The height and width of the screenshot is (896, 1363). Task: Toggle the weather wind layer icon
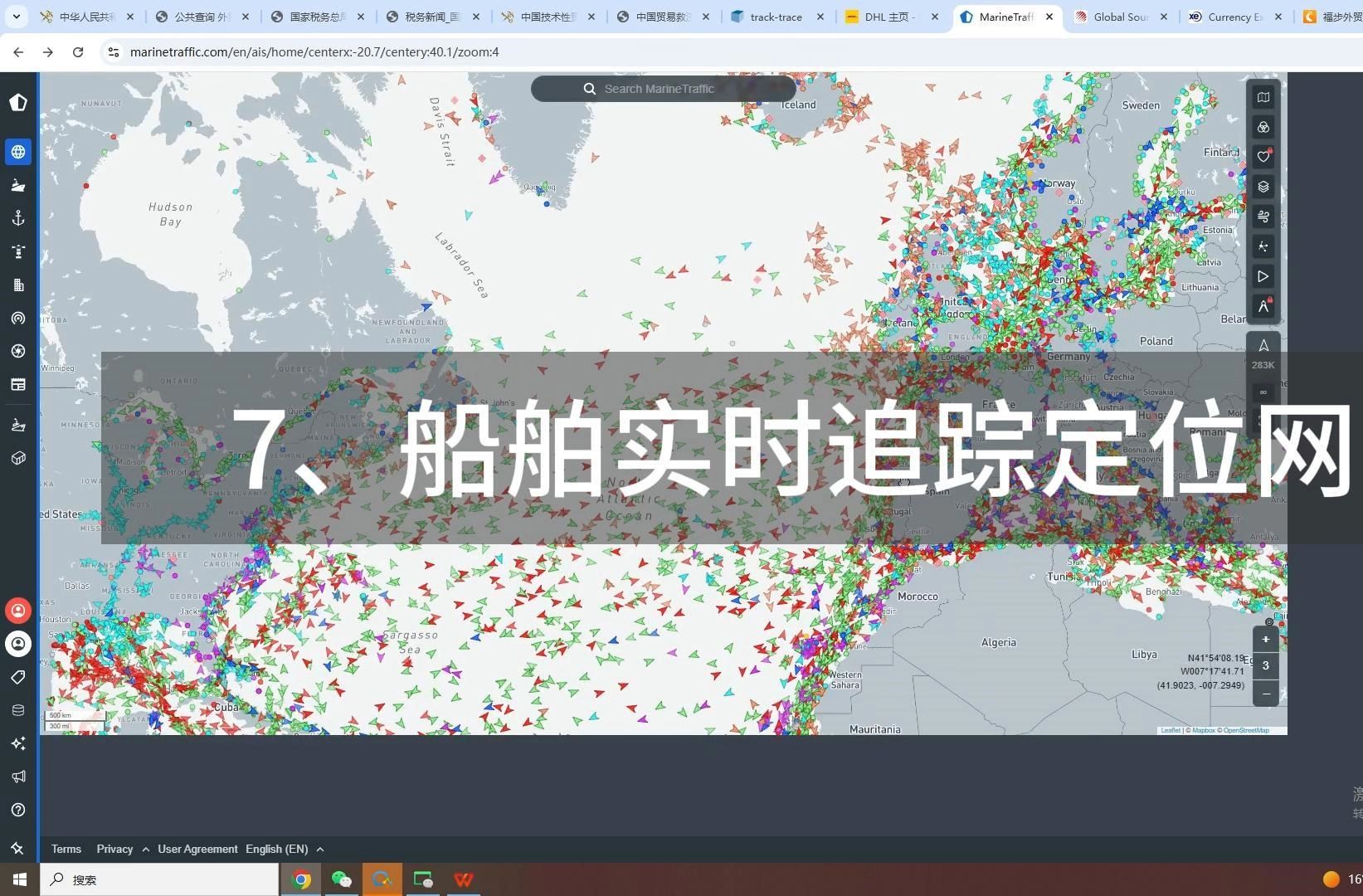(x=1263, y=217)
